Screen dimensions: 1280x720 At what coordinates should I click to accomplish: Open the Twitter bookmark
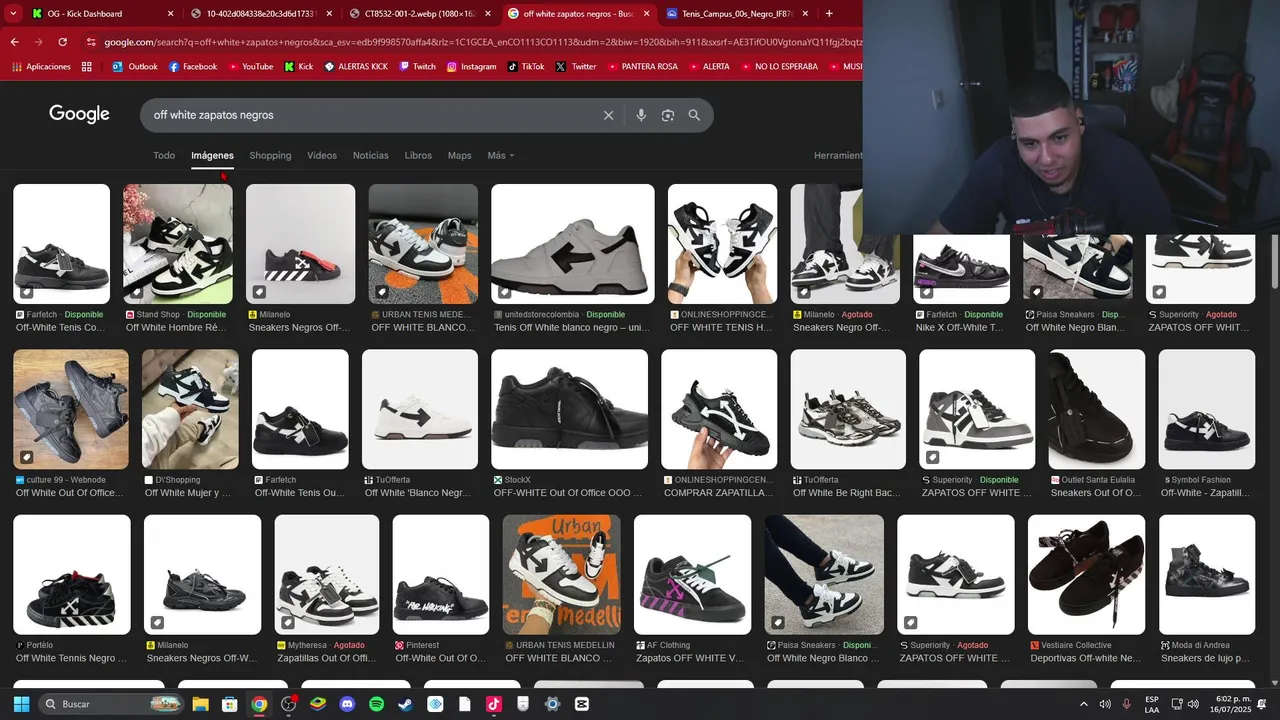click(576, 67)
